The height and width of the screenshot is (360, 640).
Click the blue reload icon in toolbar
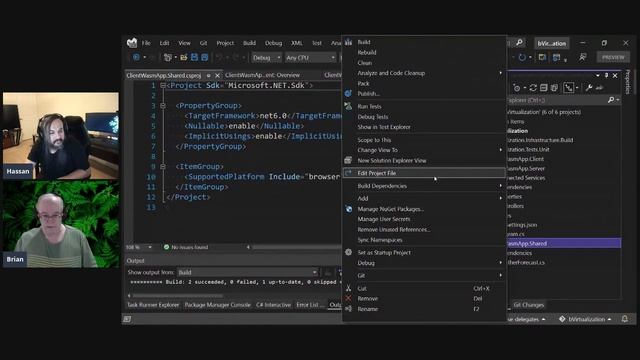522,58
